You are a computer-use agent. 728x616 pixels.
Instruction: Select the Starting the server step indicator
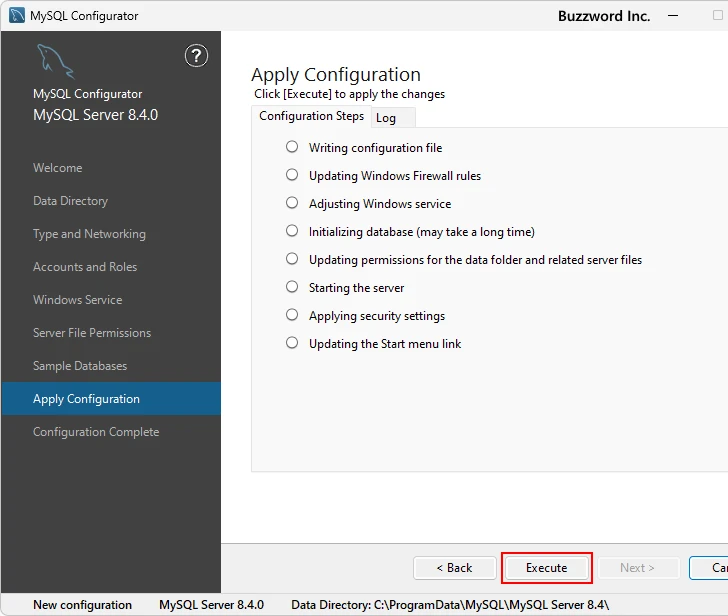(292, 287)
